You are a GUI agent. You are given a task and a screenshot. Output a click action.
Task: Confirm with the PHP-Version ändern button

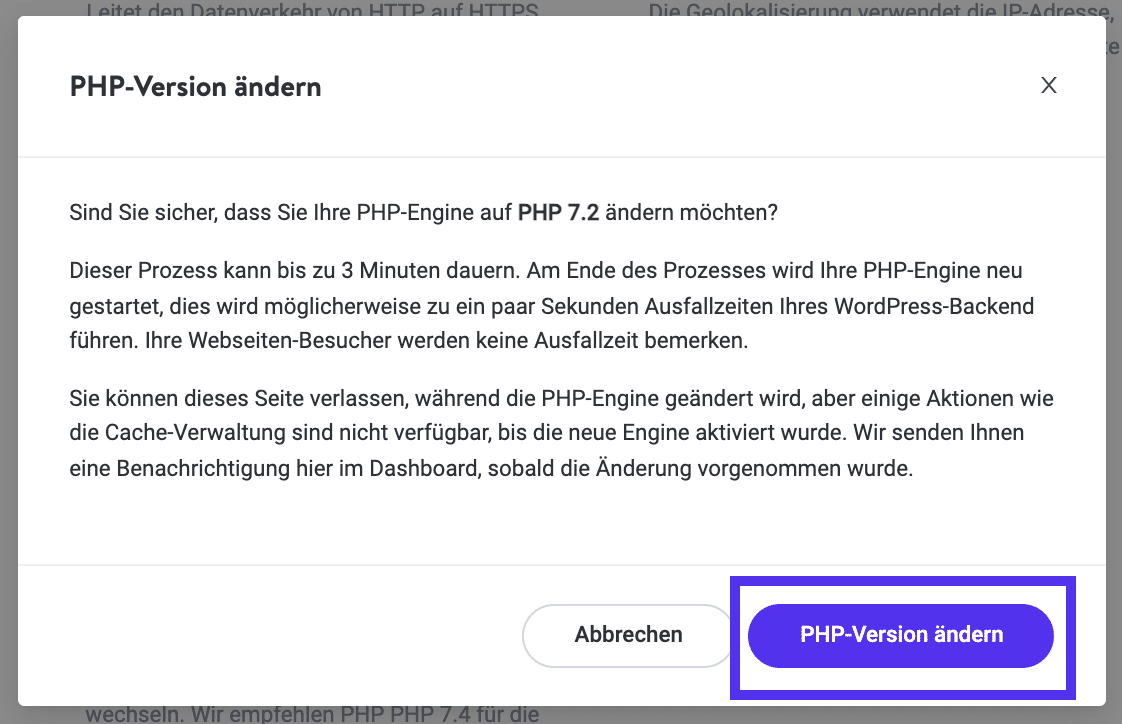tap(900, 635)
